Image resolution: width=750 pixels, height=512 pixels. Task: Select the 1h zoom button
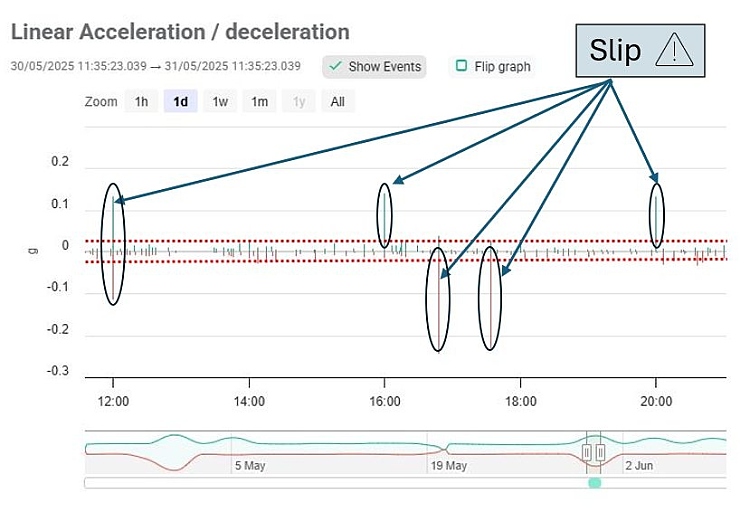pyautogui.click(x=141, y=101)
